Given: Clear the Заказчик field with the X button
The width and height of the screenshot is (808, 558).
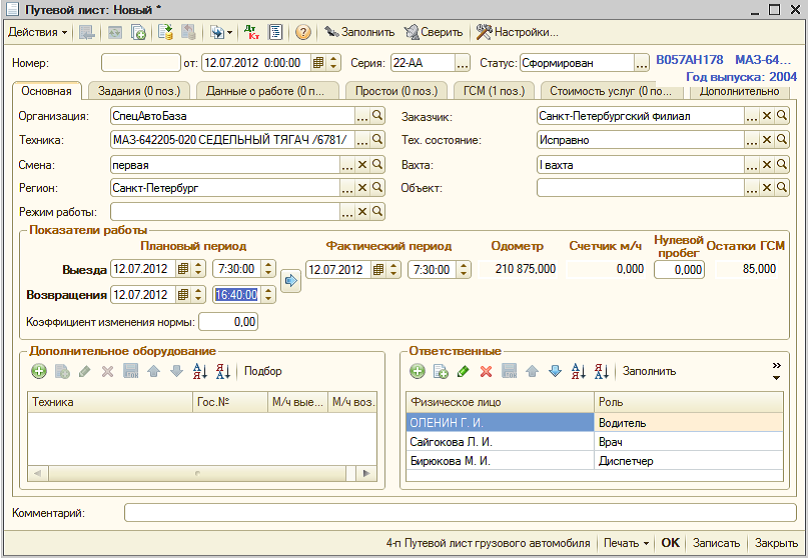Looking at the screenshot, I should click(767, 116).
